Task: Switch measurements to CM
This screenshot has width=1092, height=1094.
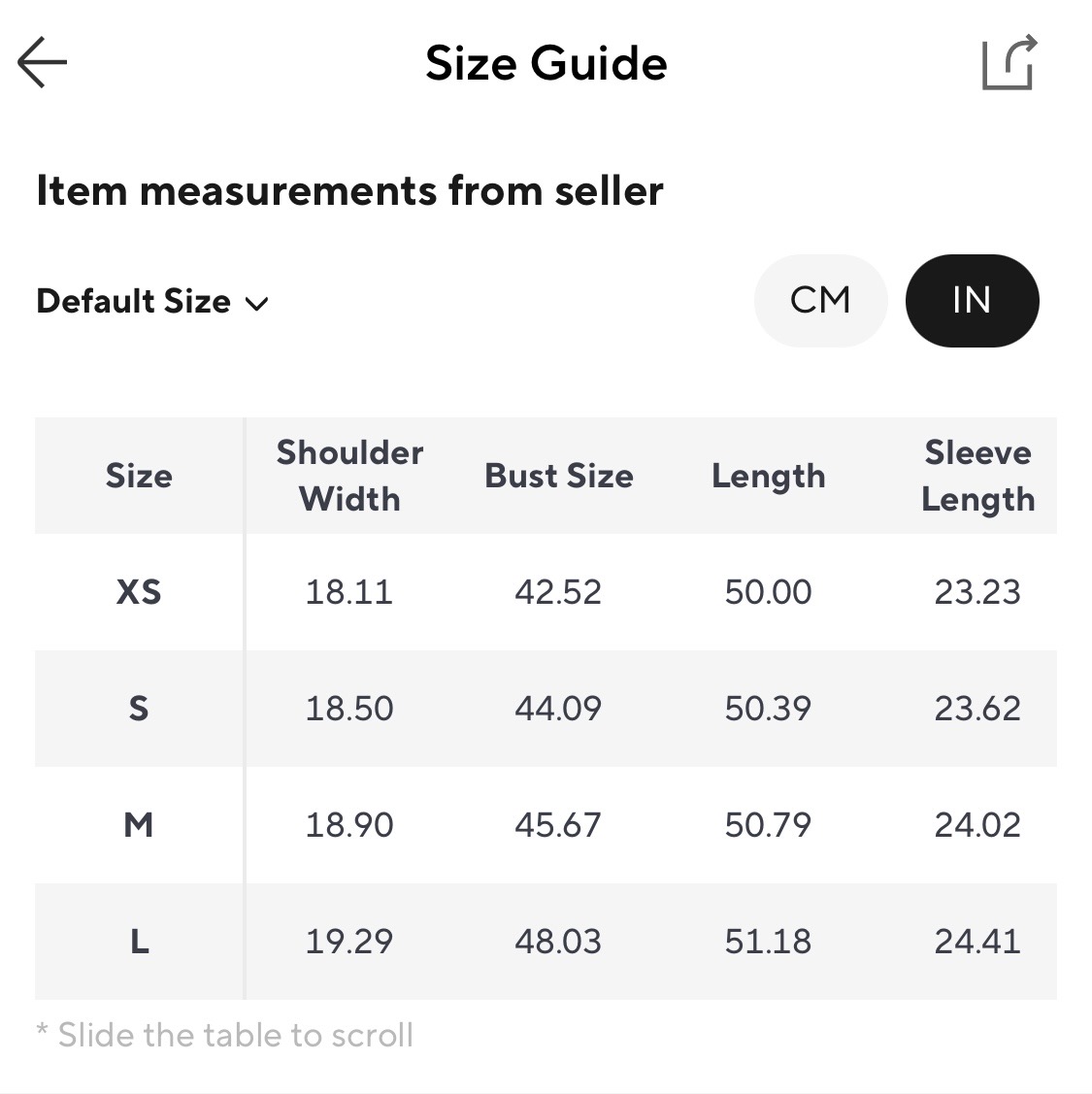Action: 820,301
